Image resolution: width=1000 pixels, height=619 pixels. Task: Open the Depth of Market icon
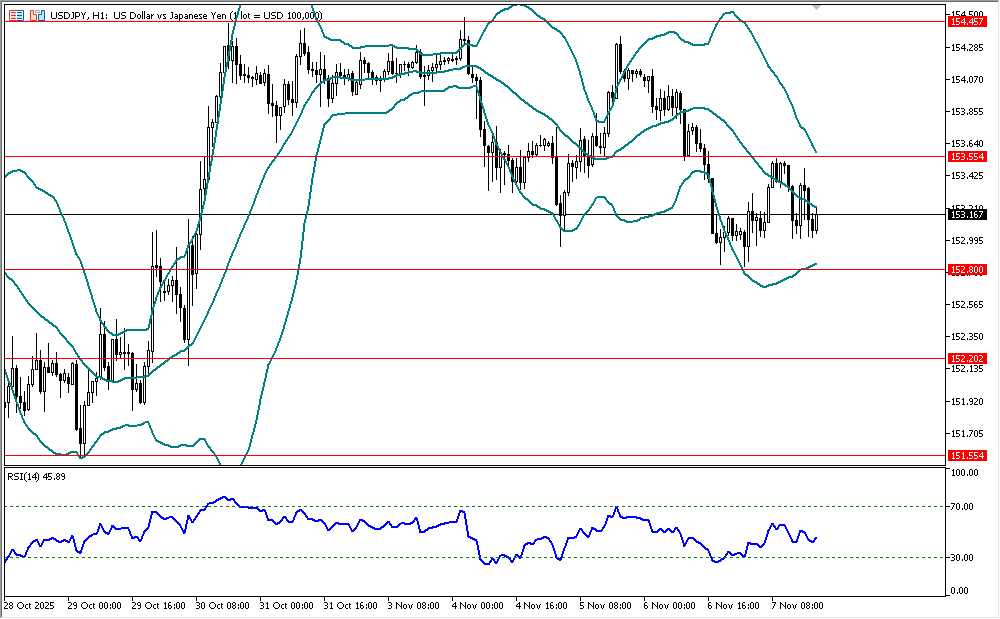click(x=37, y=16)
